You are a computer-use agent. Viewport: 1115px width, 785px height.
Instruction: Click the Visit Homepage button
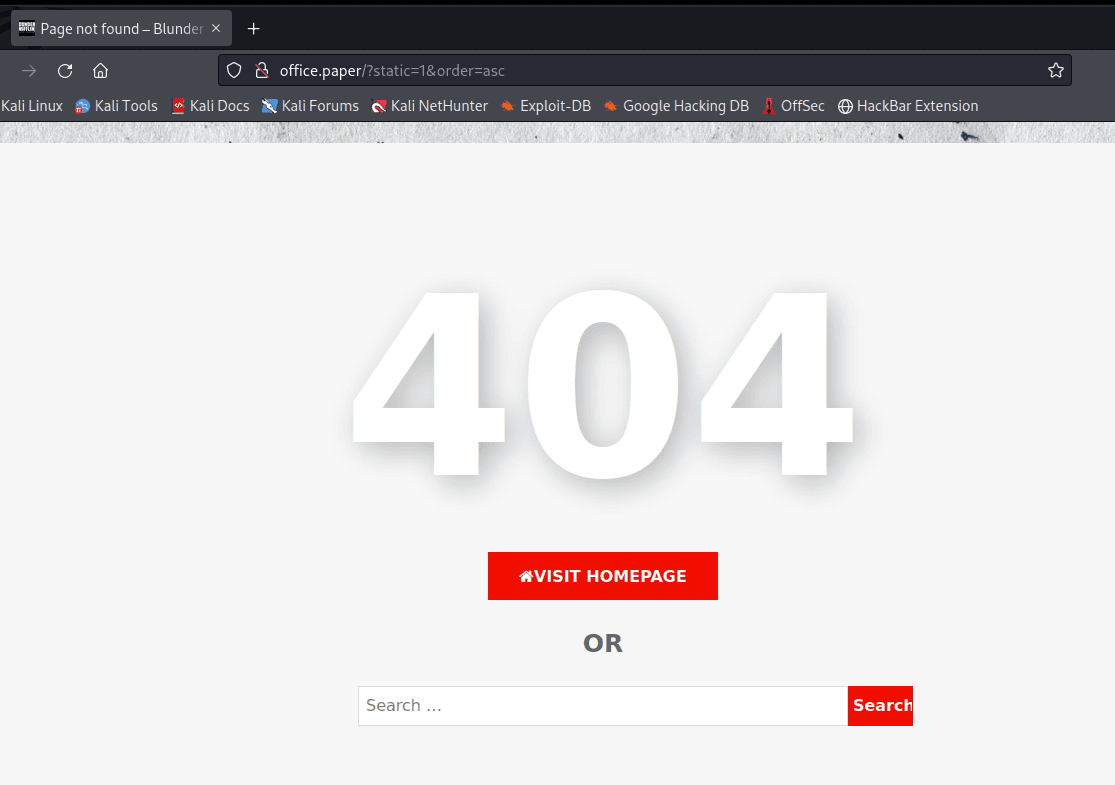602,576
